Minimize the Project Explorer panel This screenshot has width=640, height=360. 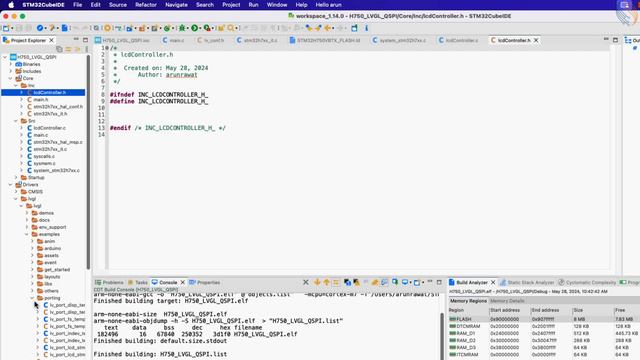click(76, 40)
